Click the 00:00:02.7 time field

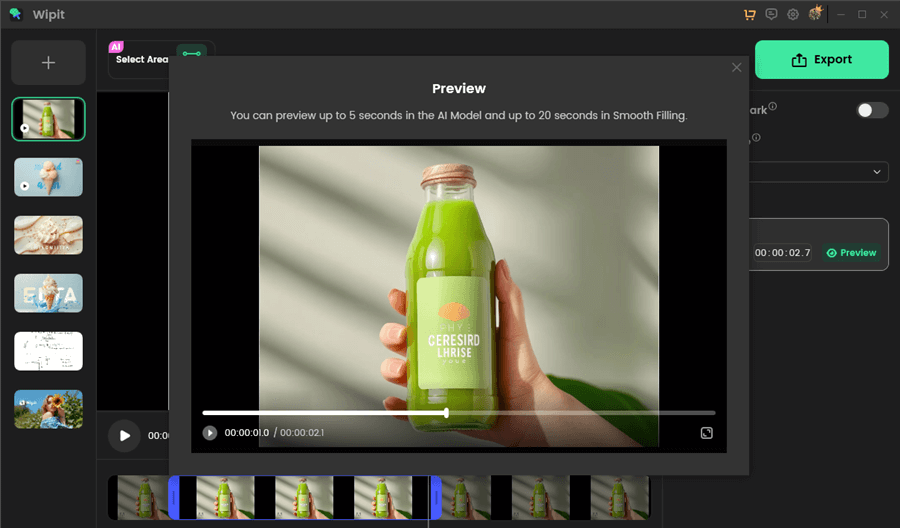782,253
